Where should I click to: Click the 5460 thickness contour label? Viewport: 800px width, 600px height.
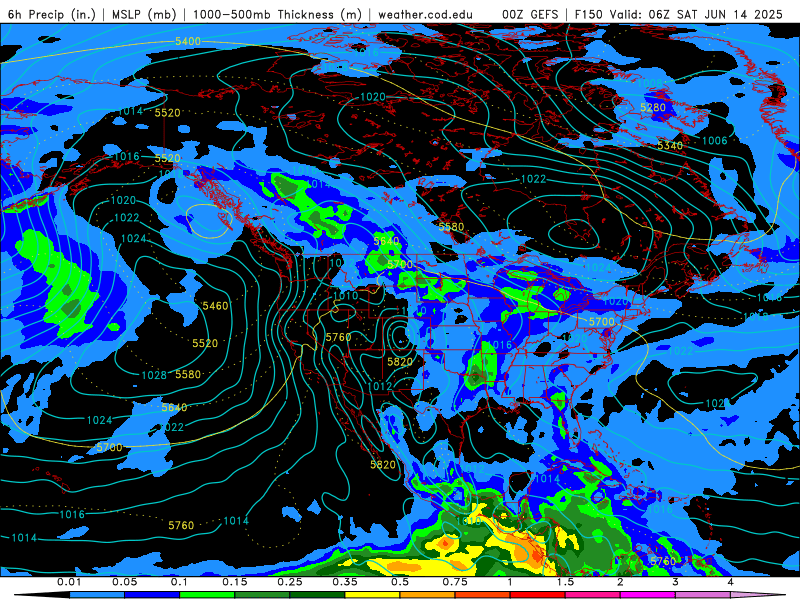(x=215, y=306)
